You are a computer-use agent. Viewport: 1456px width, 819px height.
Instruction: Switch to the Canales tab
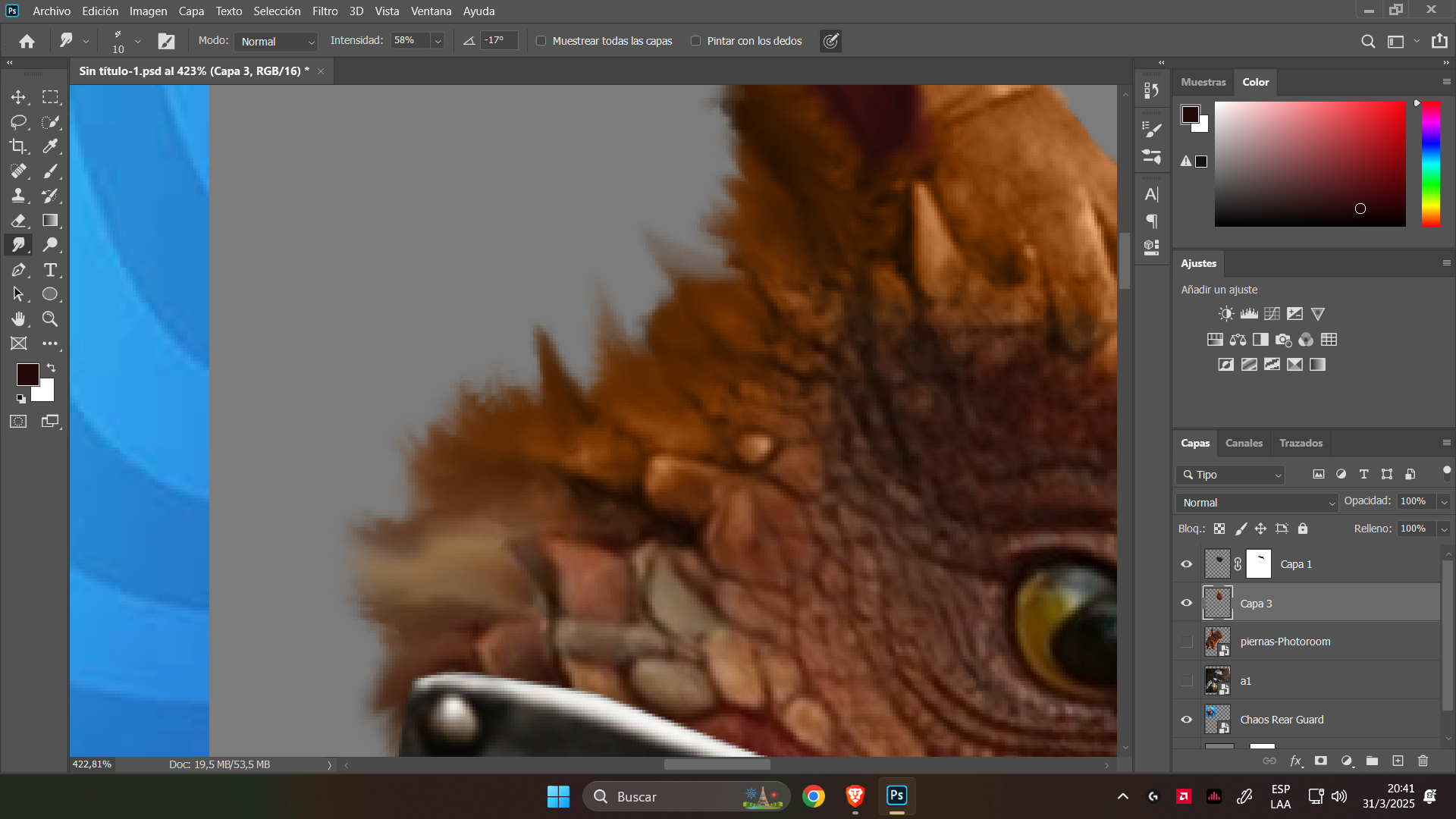[1244, 443]
